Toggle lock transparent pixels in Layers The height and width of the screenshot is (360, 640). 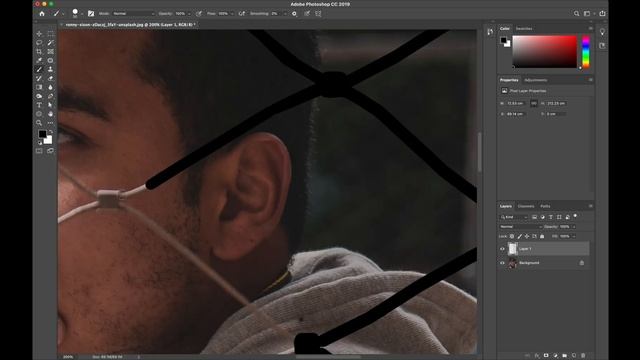point(512,236)
